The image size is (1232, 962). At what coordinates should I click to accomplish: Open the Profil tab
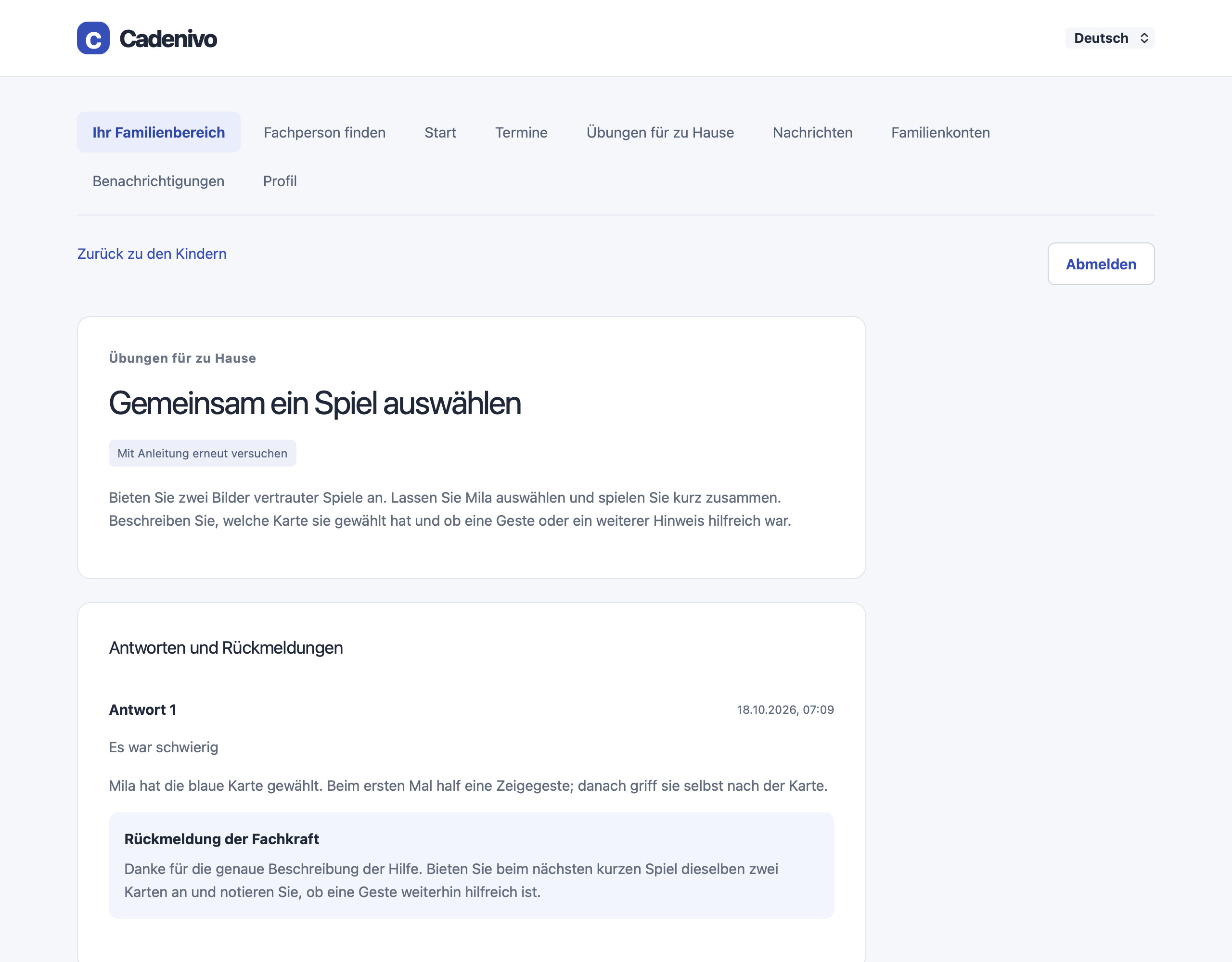click(x=280, y=180)
